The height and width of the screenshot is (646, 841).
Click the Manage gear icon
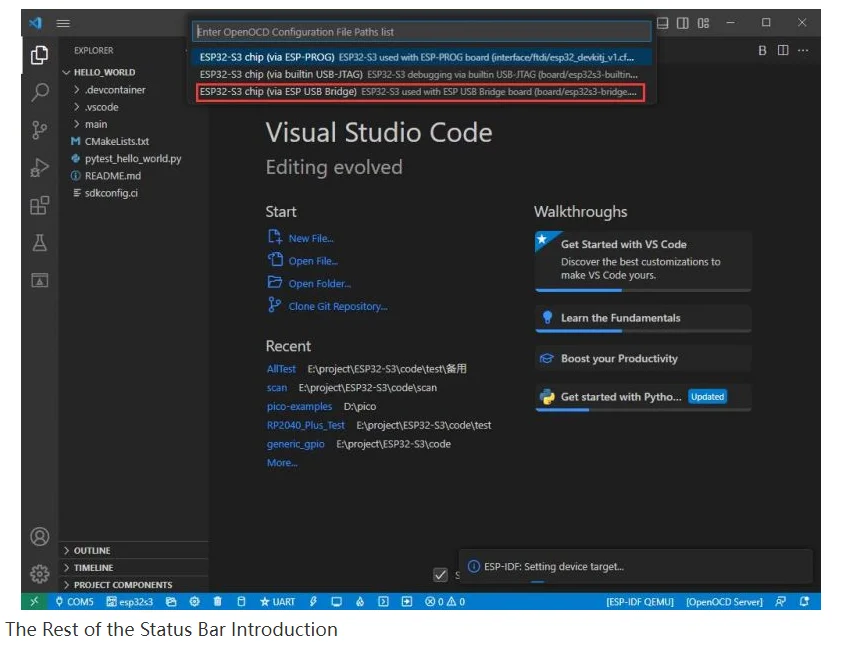pyautogui.click(x=40, y=574)
